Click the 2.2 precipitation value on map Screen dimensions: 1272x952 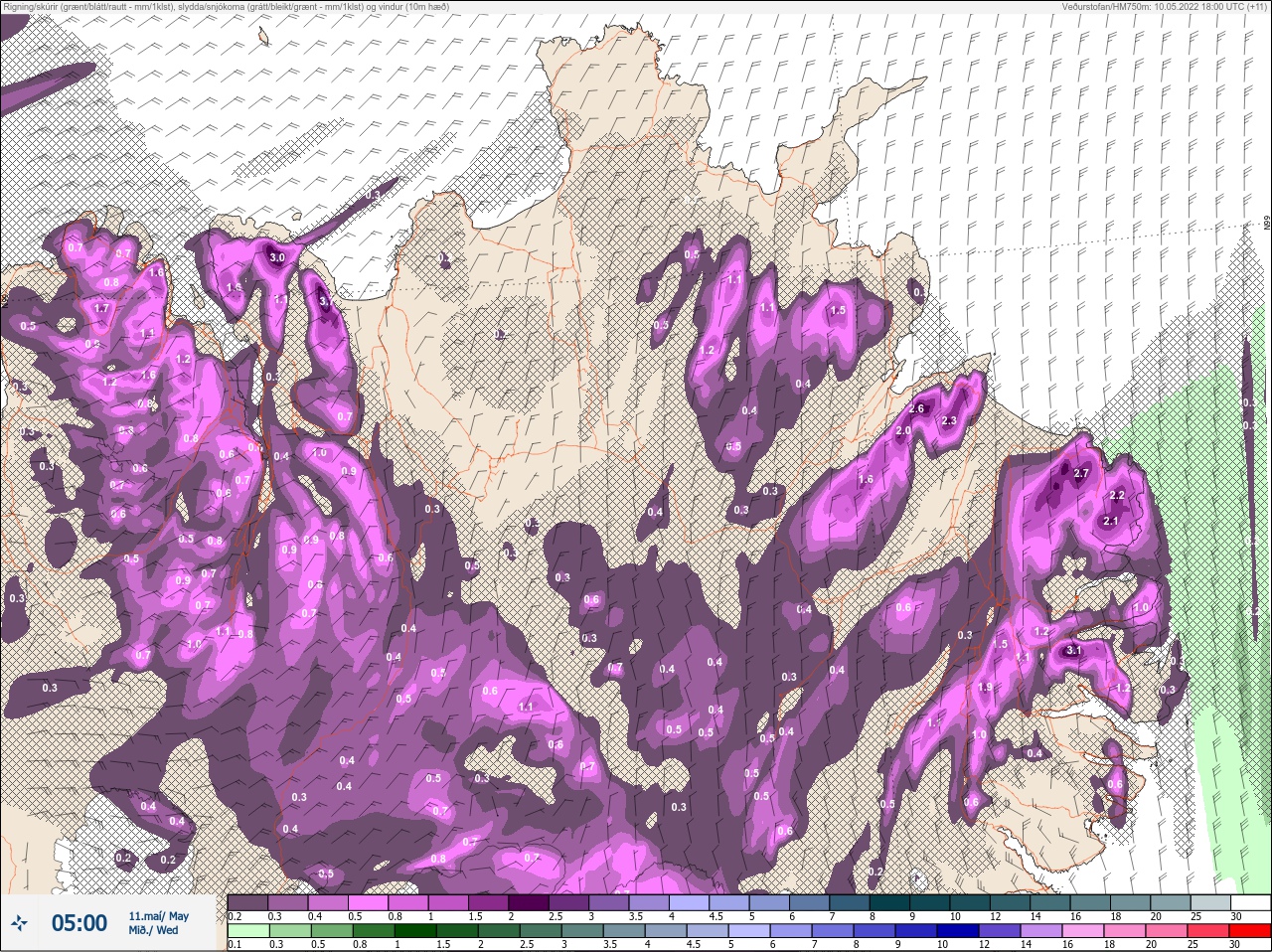pos(1117,496)
